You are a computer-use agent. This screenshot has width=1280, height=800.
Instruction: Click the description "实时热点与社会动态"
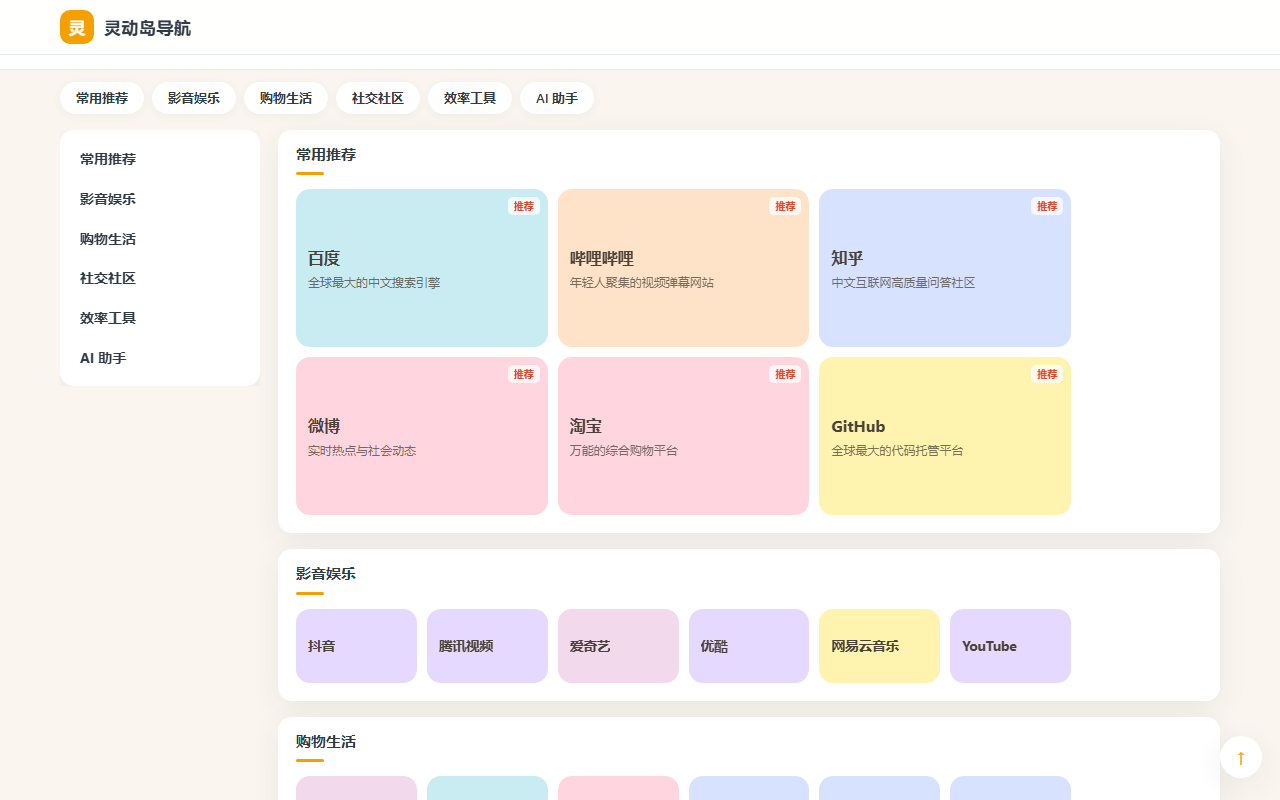[x=362, y=451]
